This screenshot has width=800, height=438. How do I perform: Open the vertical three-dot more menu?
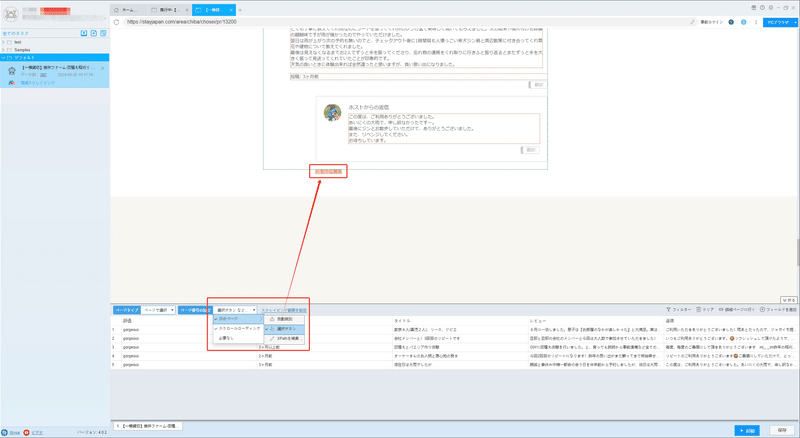point(756,22)
